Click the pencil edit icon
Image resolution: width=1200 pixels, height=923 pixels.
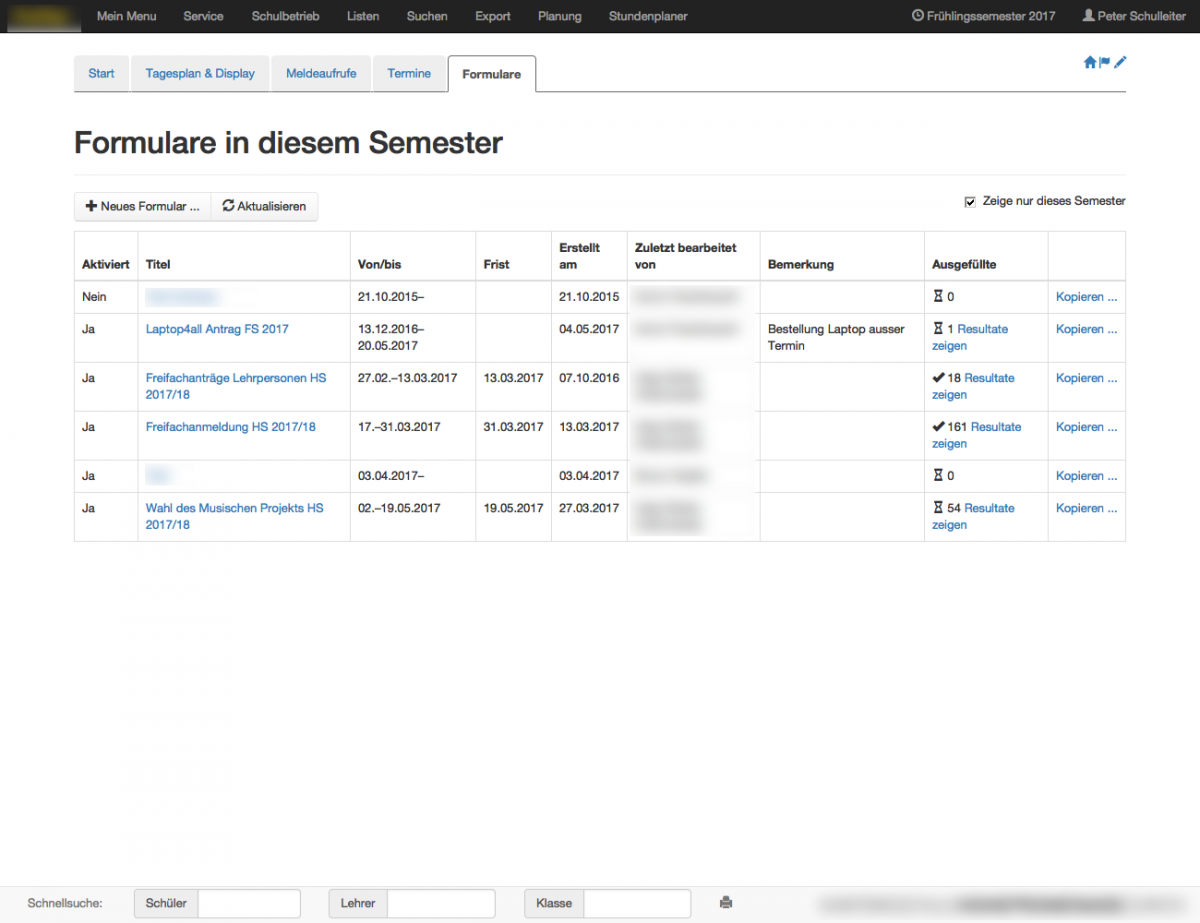tap(1120, 62)
